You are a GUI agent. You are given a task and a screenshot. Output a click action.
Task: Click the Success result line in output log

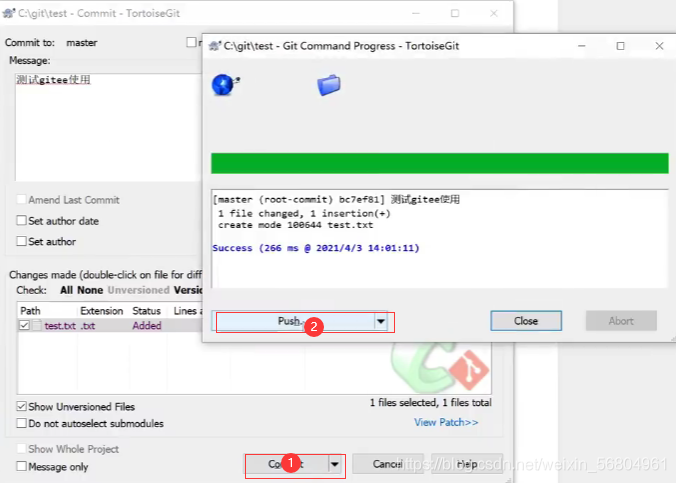tap(316, 248)
